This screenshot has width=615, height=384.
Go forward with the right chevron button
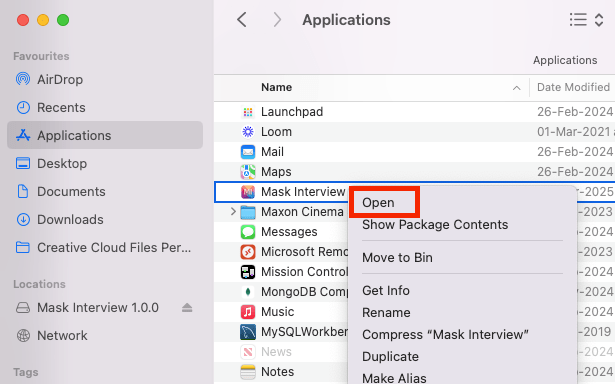click(x=277, y=20)
